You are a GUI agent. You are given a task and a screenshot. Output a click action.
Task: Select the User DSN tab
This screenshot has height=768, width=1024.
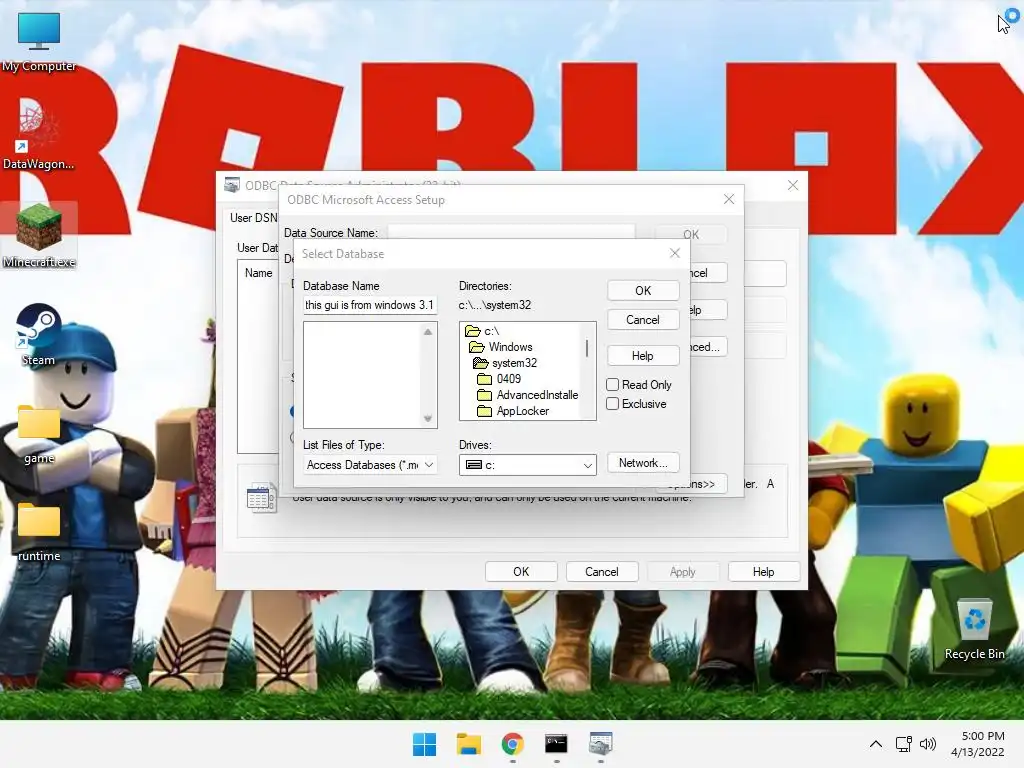pos(253,217)
